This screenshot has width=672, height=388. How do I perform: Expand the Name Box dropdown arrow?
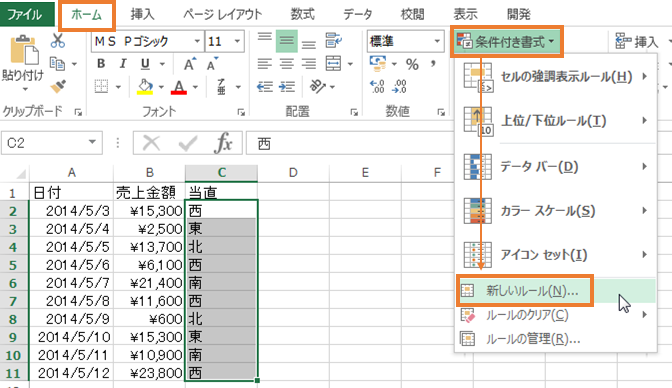[92, 142]
